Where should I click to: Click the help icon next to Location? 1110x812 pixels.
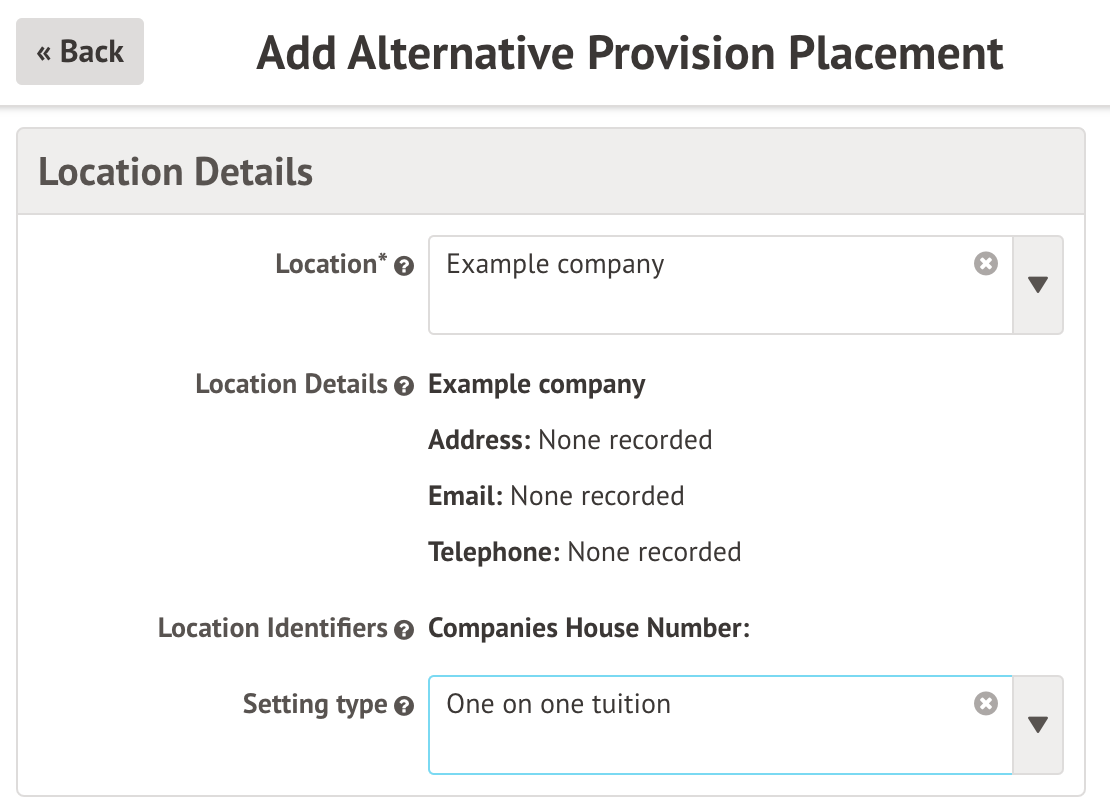tap(403, 267)
